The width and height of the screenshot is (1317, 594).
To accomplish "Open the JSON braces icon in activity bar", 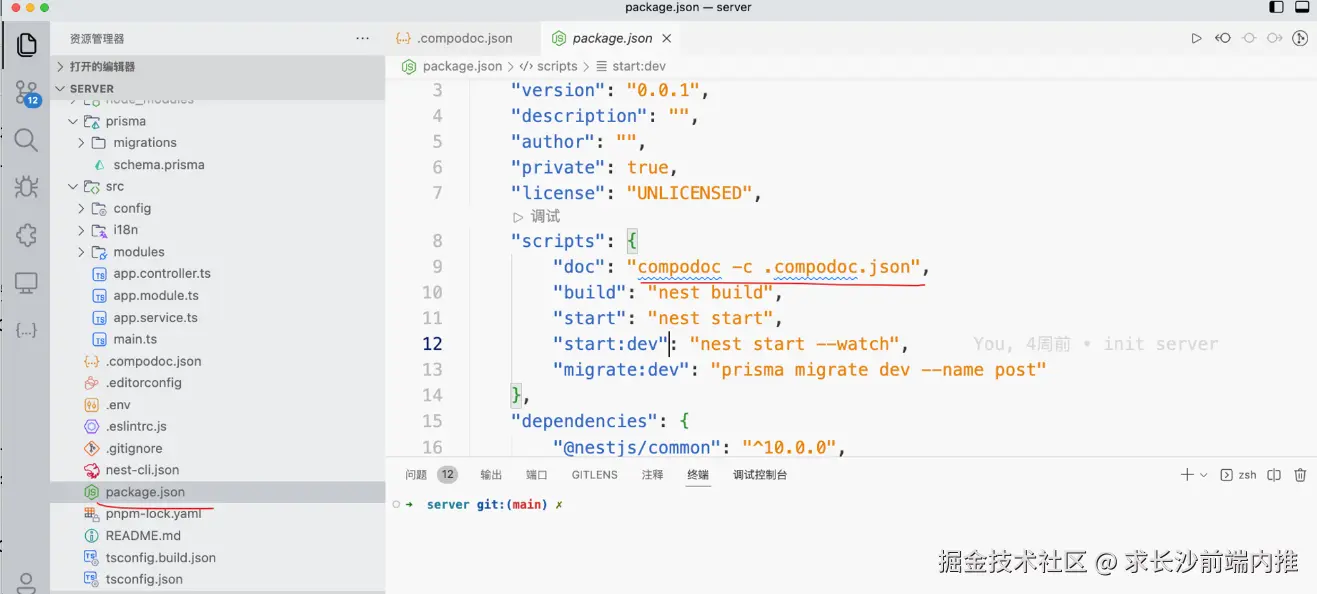I will tap(26, 329).
